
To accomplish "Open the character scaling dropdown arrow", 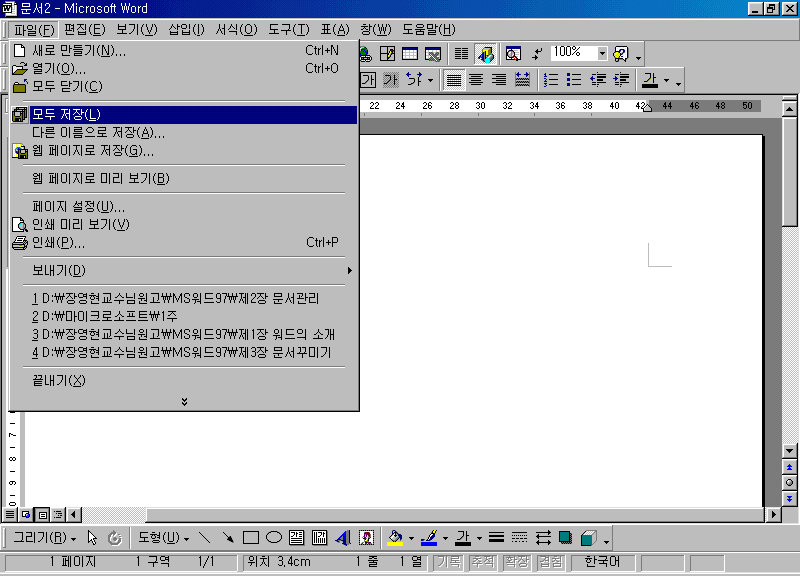I will pyautogui.click(x=430, y=80).
